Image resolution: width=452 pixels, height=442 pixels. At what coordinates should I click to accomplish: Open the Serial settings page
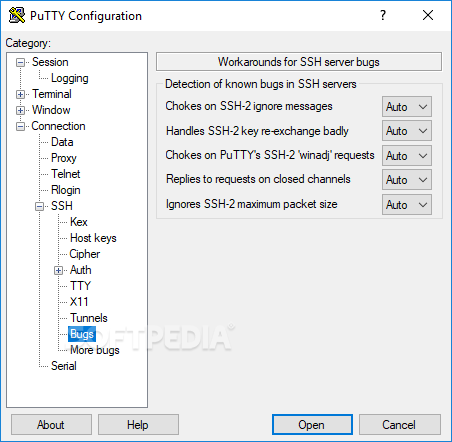(64, 366)
